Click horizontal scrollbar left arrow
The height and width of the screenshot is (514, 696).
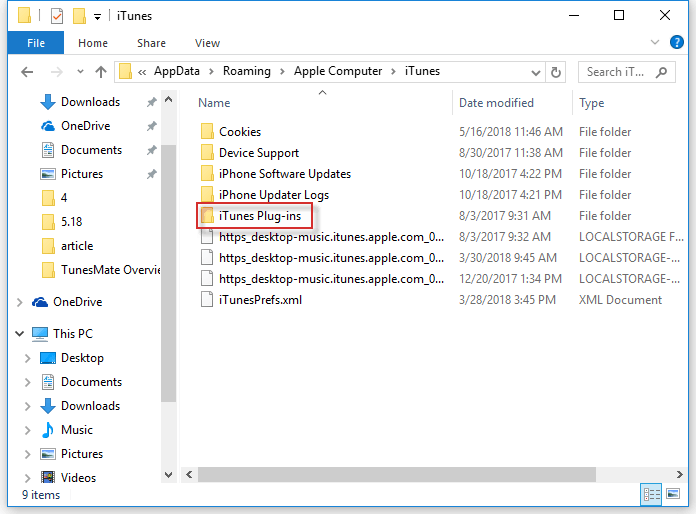pyautogui.click(x=190, y=474)
